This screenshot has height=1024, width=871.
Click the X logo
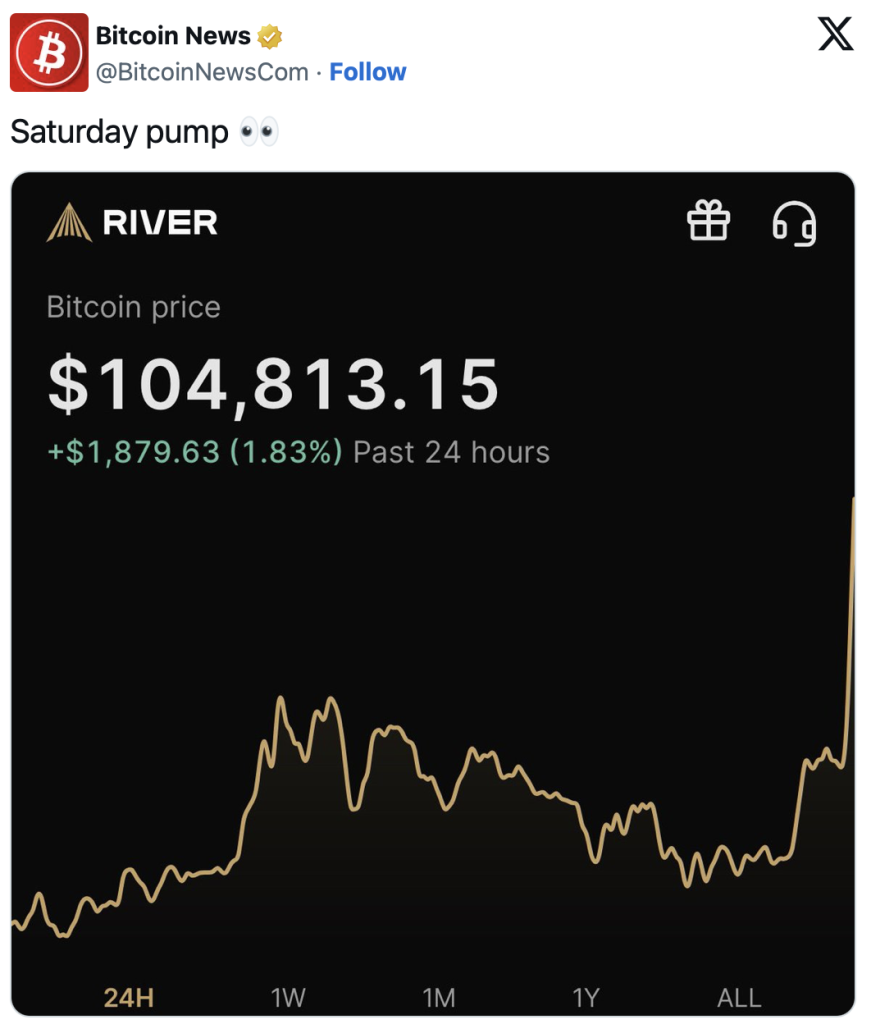[x=836, y=34]
